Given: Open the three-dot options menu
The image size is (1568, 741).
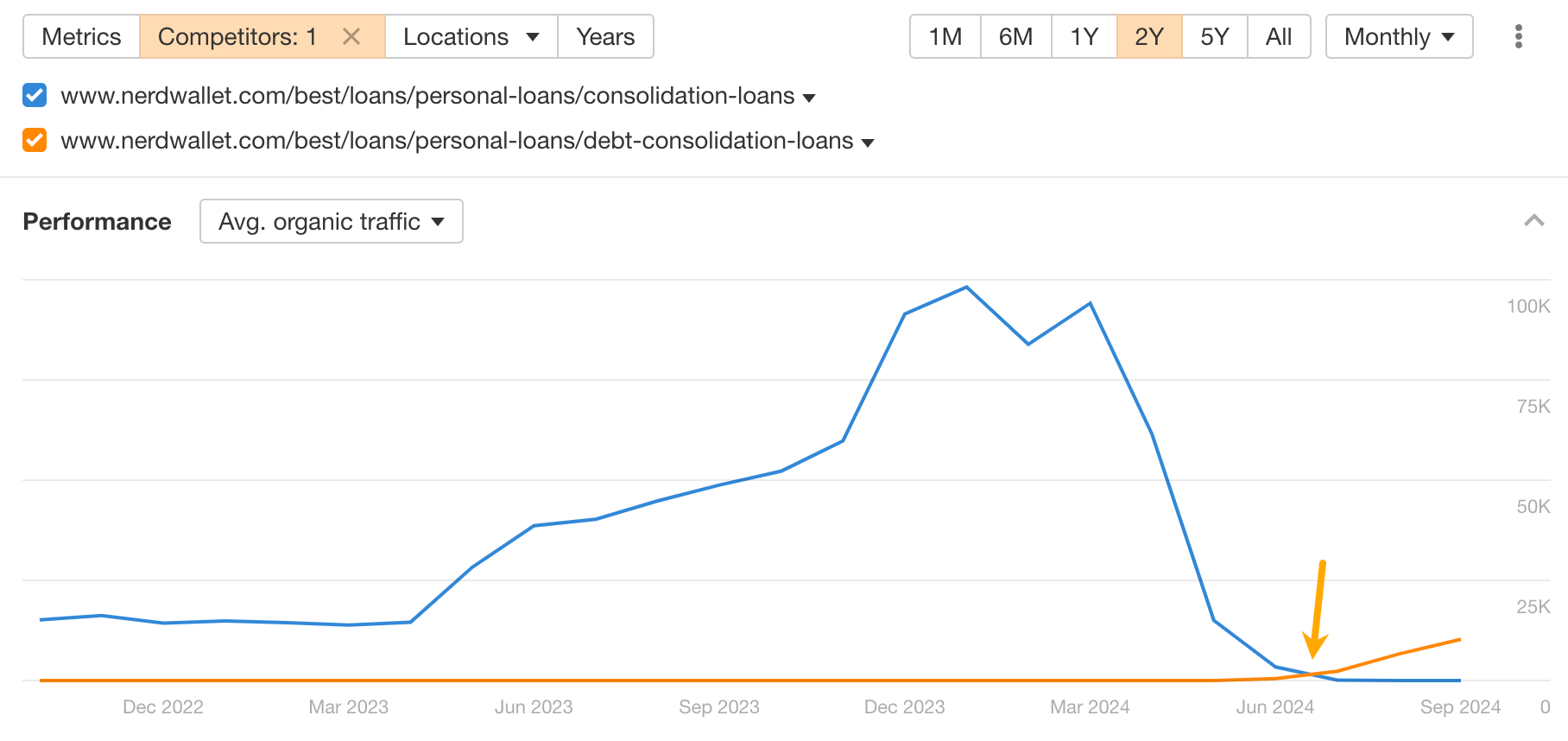Looking at the screenshot, I should tap(1517, 36).
